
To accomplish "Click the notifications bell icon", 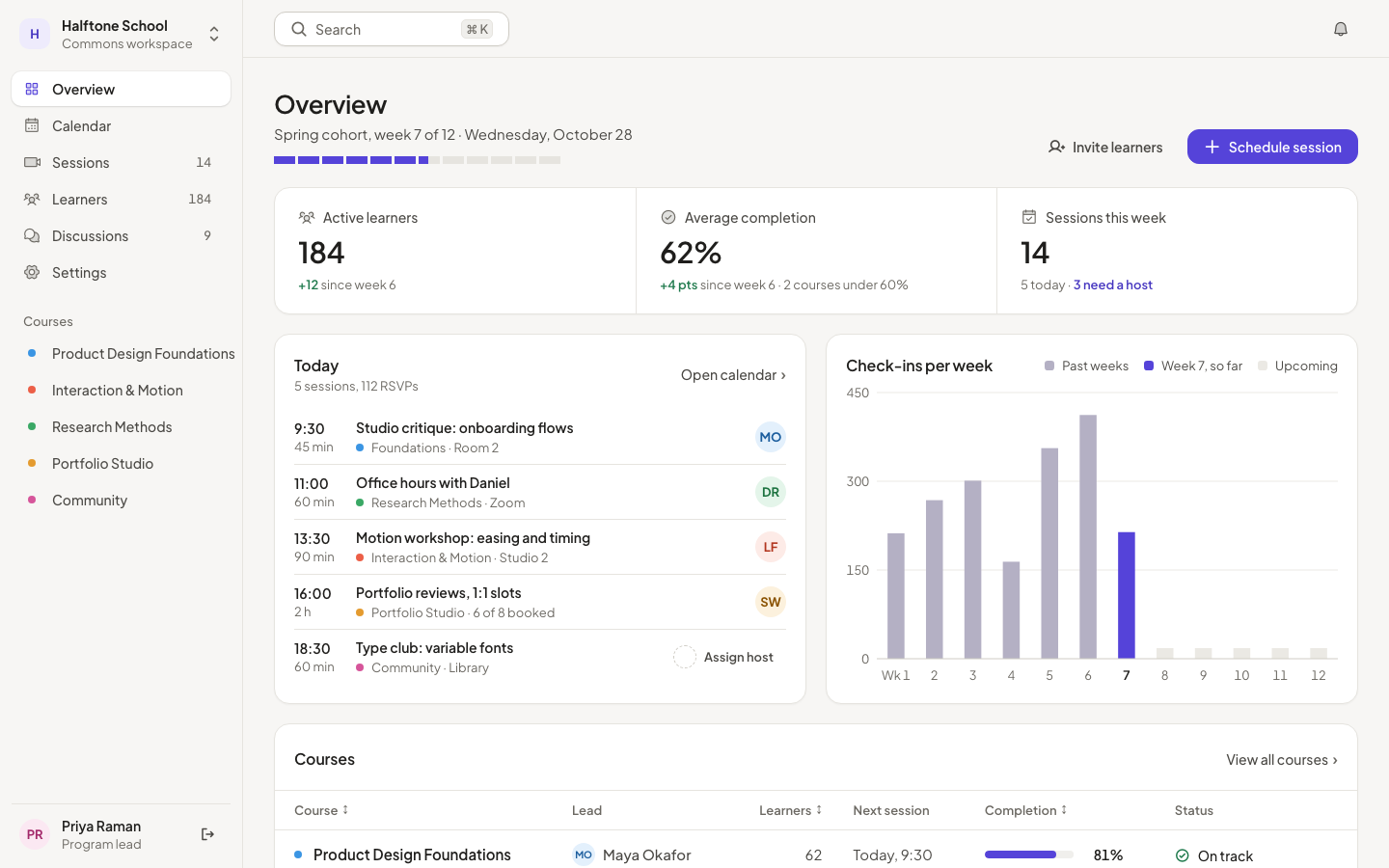I will coord(1341,29).
